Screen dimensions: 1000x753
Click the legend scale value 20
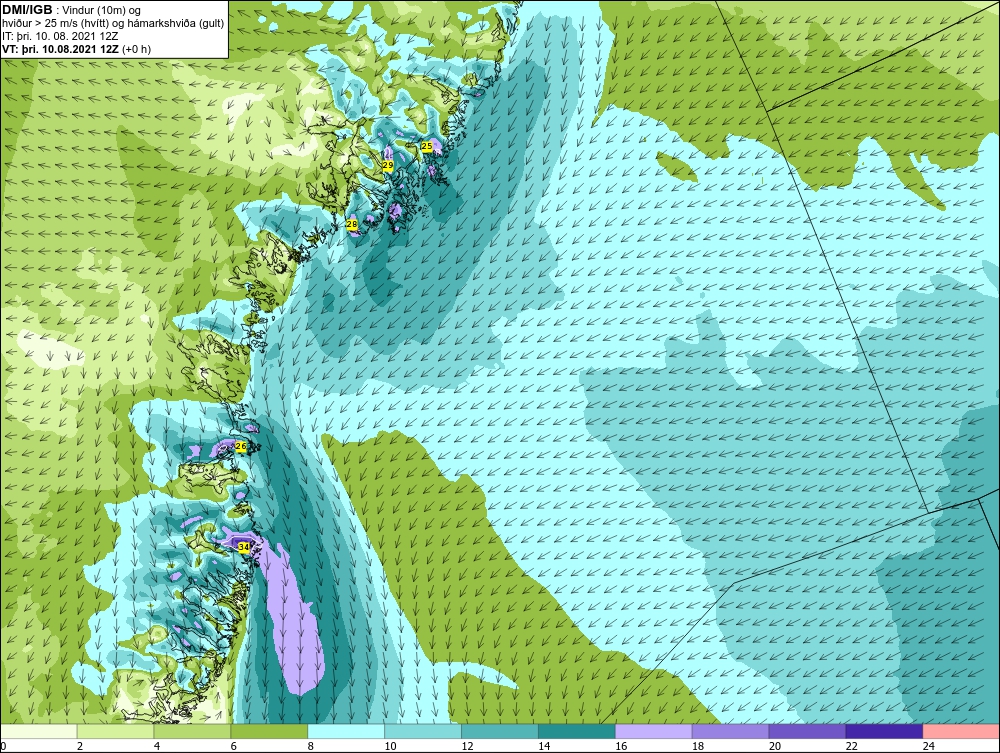(x=775, y=746)
